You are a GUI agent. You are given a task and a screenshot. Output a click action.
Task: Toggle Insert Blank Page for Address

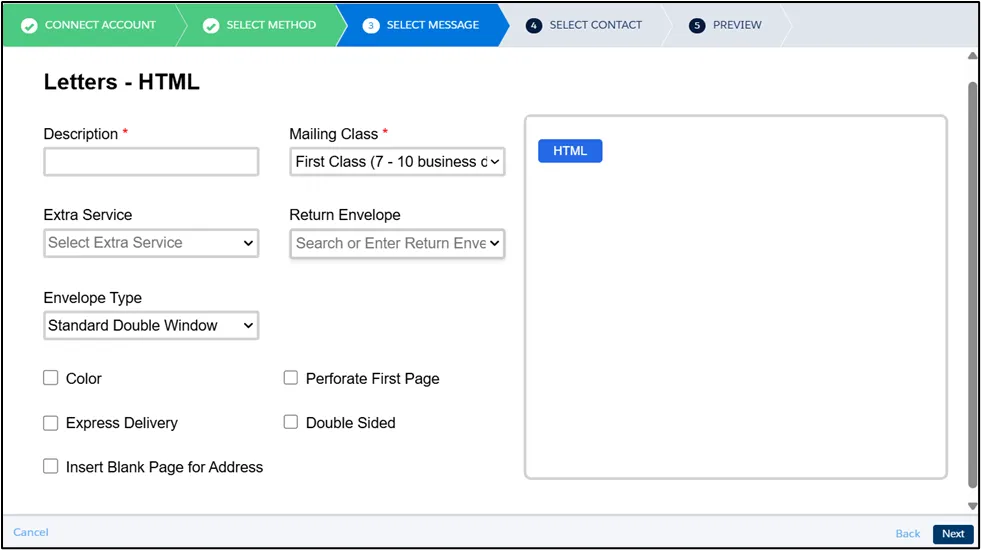pyautogui.click(x=51, y=466)
